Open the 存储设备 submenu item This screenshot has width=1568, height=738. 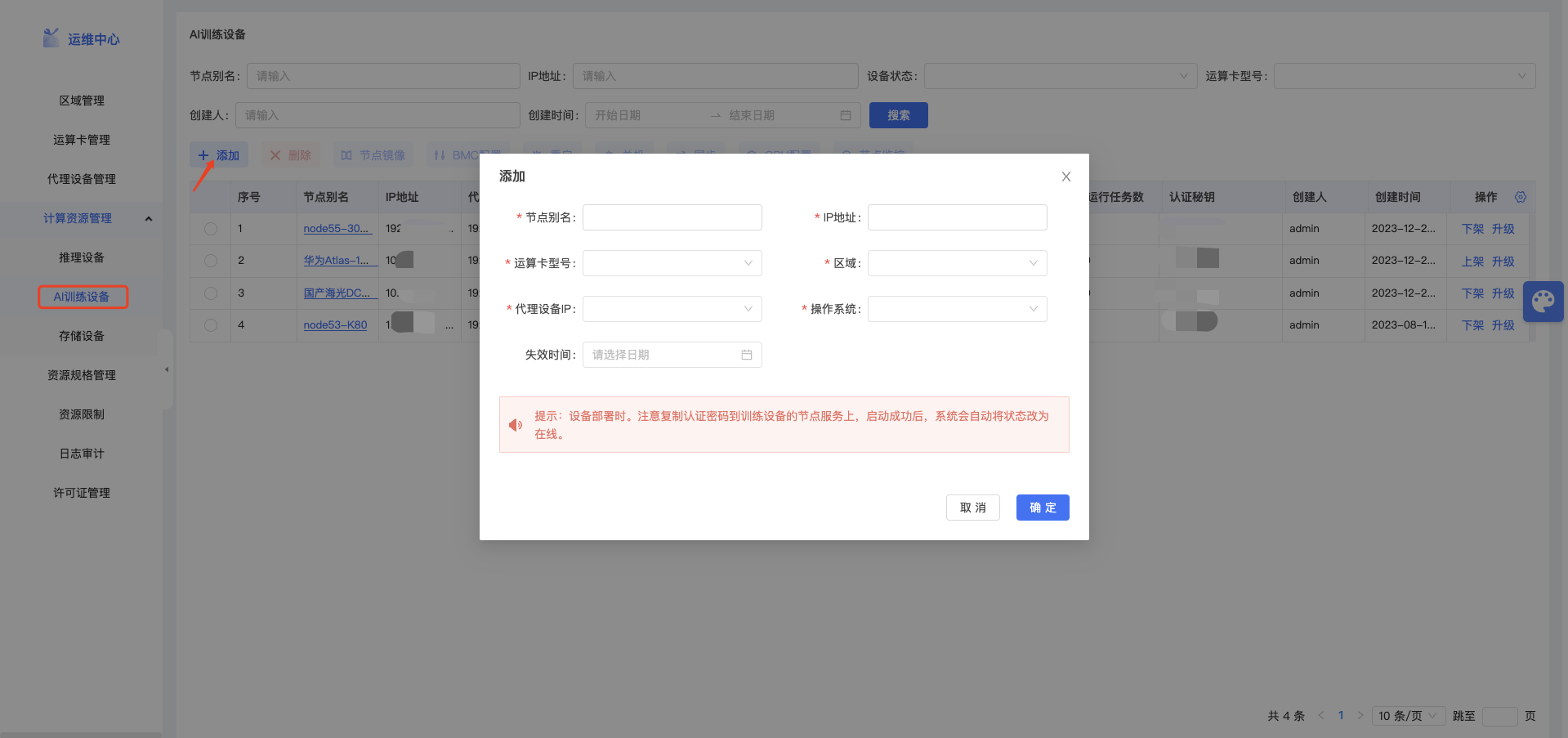pos(82,336)
